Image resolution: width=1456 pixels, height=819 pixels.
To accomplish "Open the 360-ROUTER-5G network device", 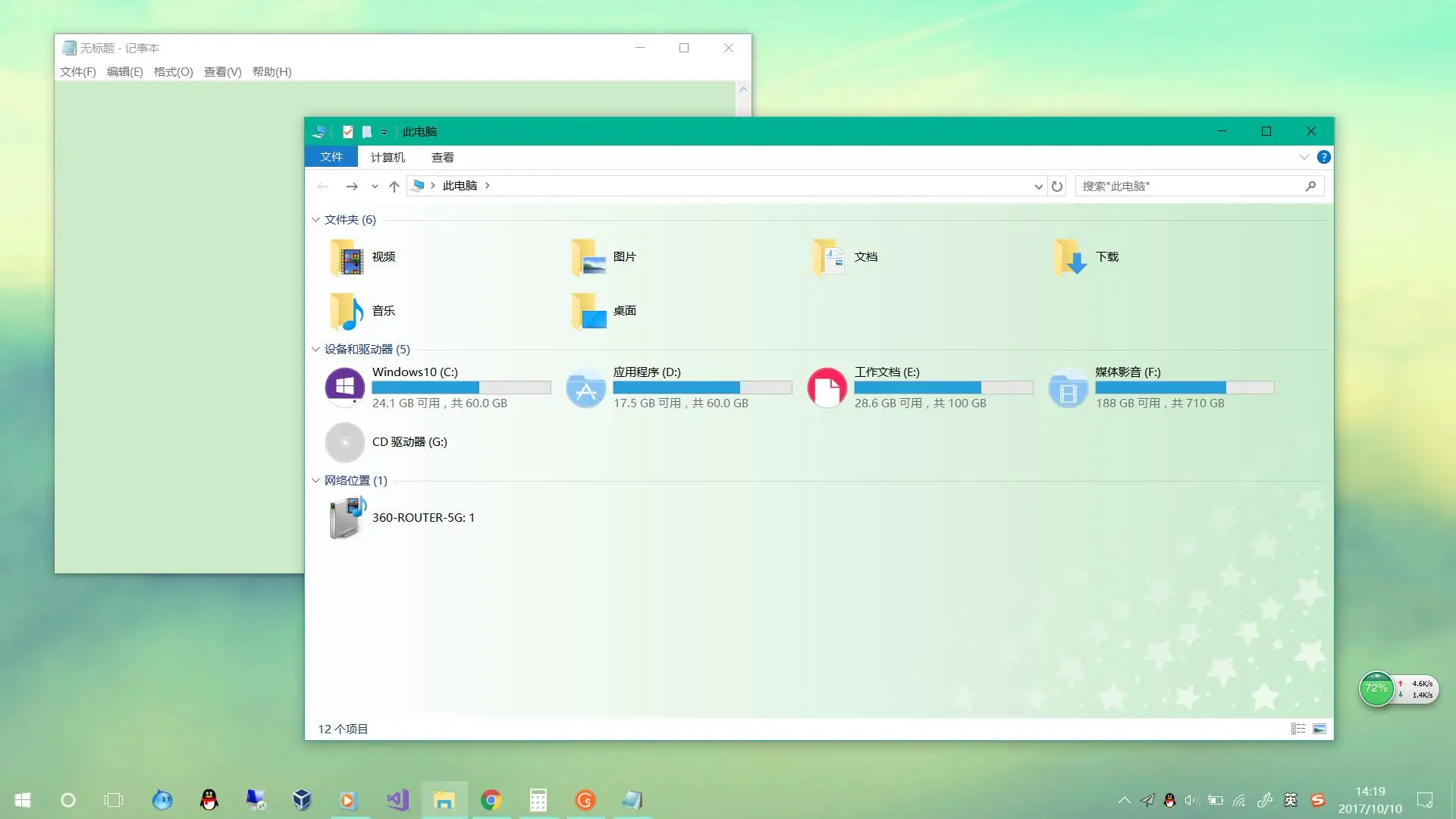I will tap(422, 517).
